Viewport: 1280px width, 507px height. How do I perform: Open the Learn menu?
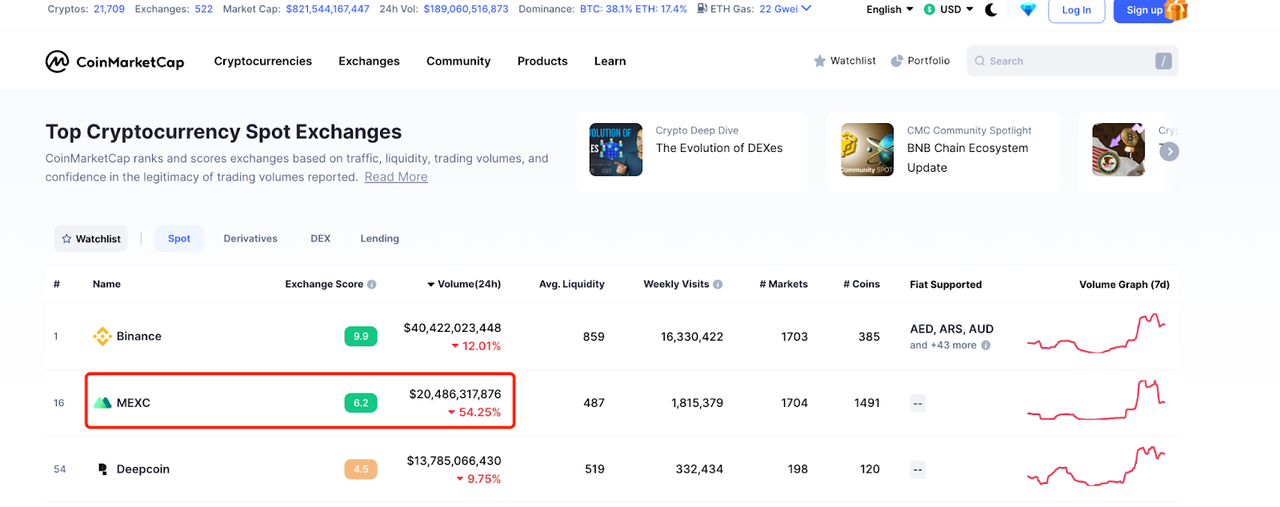tap(610, 61)
